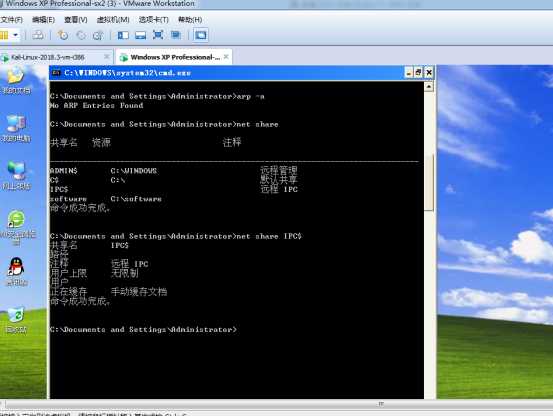Close the cmd.exe window
553x417 pixels.
pyautogui.click(x=429, y=73)
